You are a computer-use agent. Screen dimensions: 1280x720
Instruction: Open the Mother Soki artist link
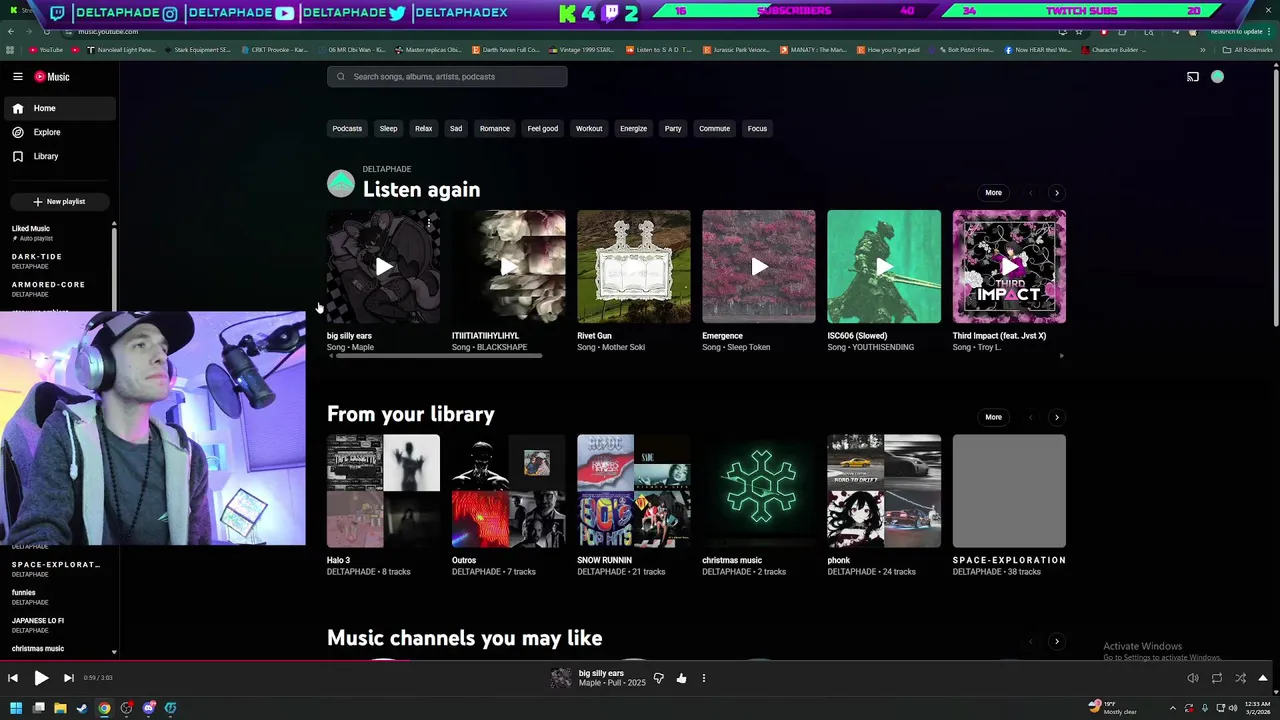[624, 347]
